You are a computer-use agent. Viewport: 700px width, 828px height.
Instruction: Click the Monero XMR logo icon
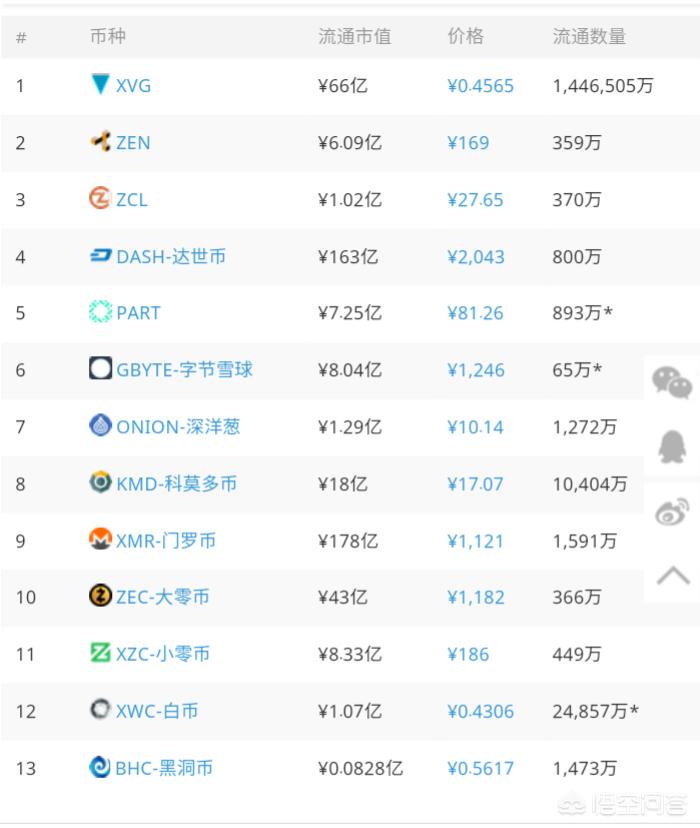100,539
